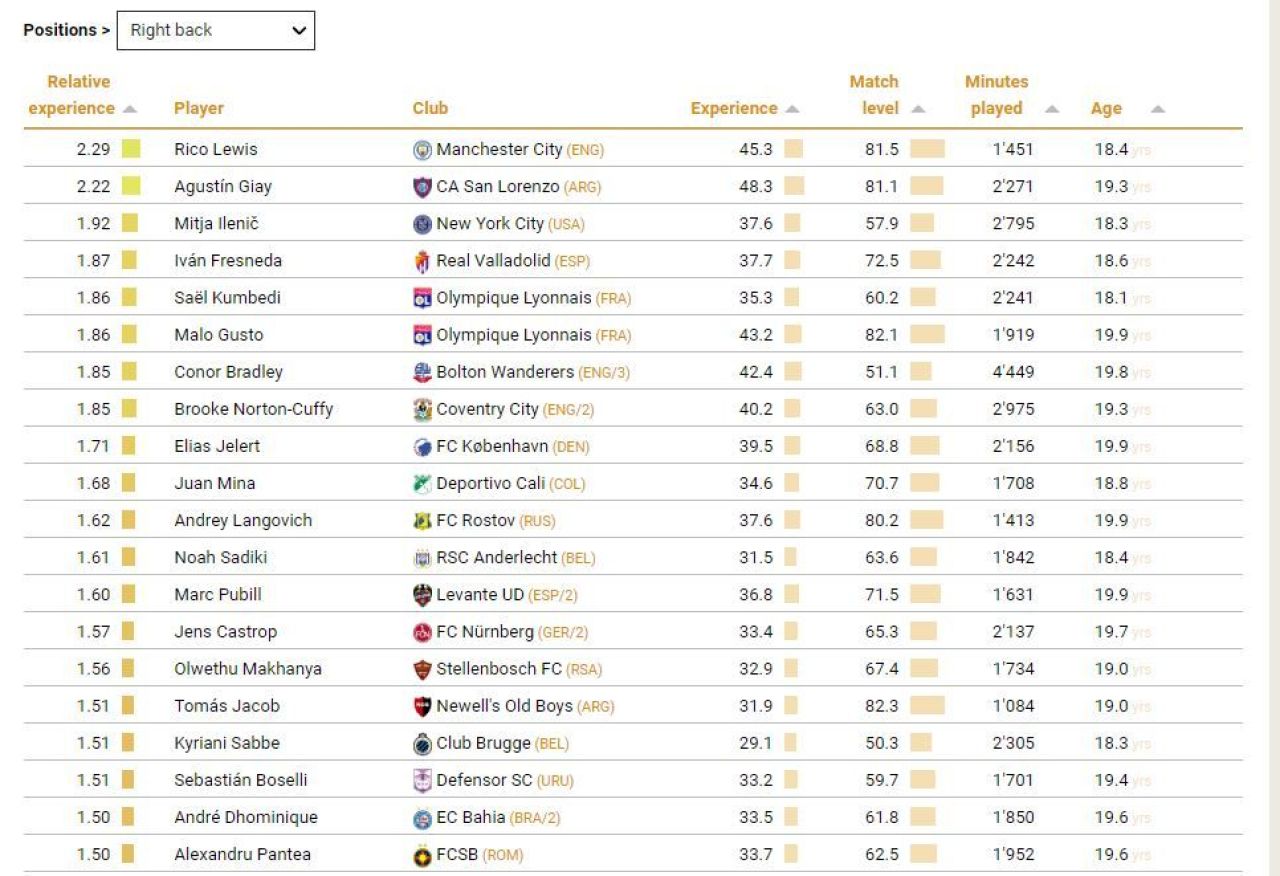Screen dimensions: 1280x876
Task: Click the CA San Lorenzo crest icon
Action: coord(422,187)
